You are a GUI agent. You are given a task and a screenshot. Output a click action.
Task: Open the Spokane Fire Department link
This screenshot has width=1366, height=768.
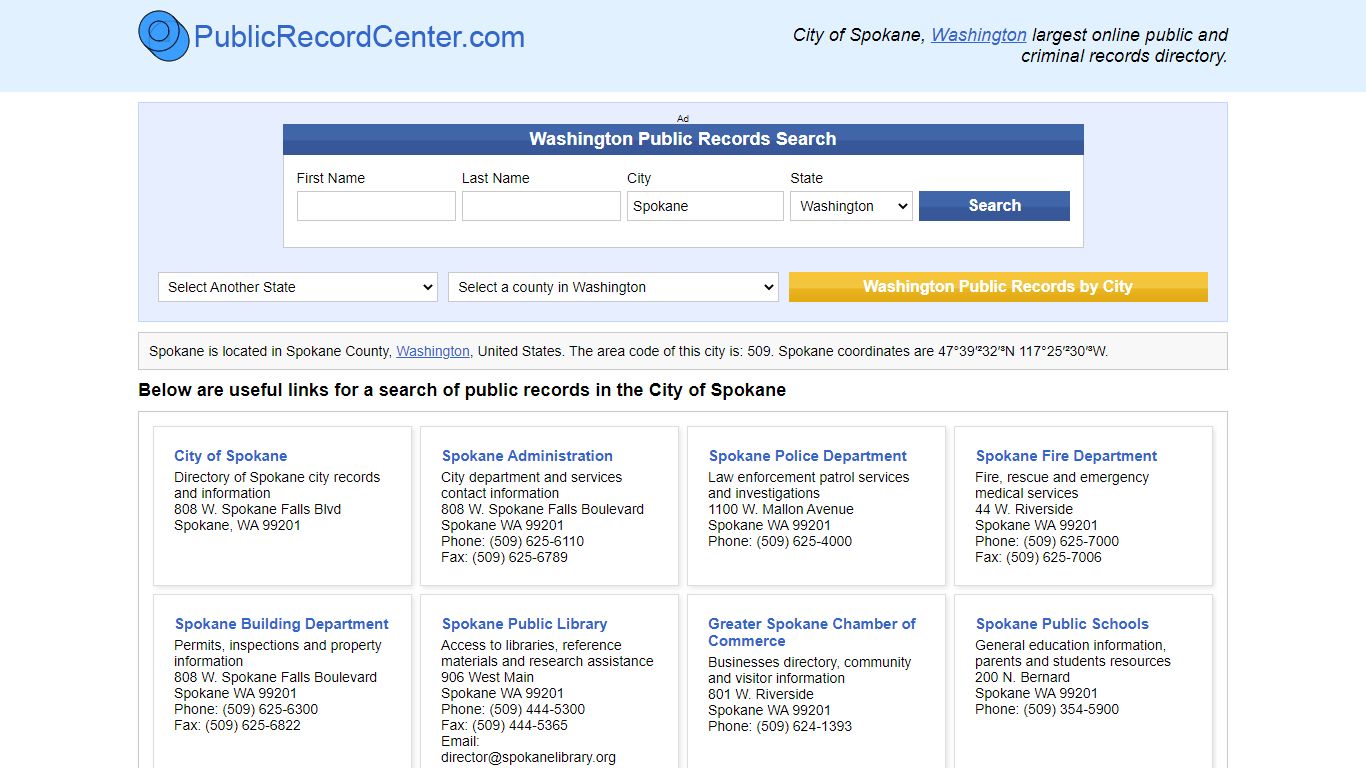[1066, 456]
